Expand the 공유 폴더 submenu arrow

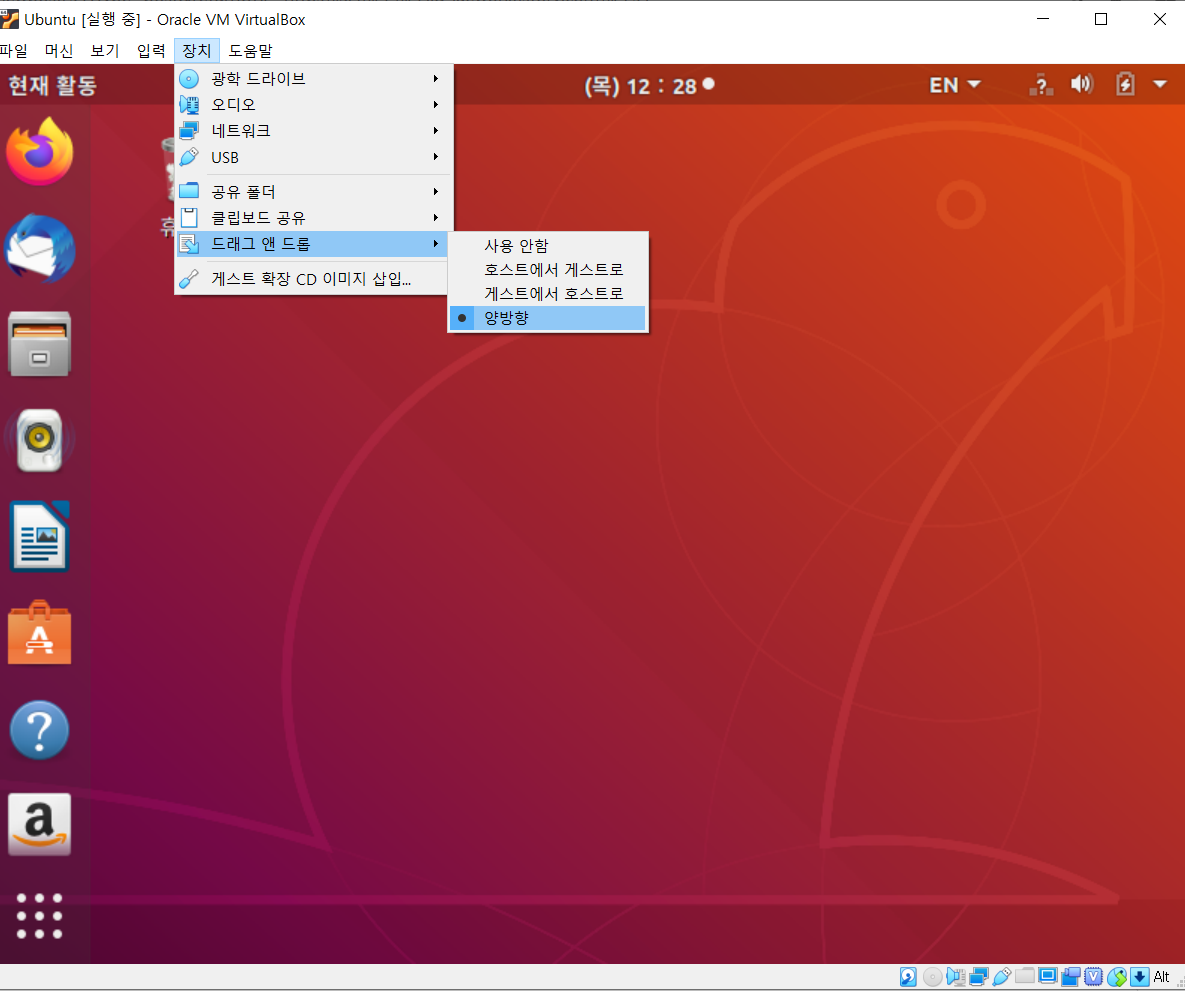pos(436,192)
